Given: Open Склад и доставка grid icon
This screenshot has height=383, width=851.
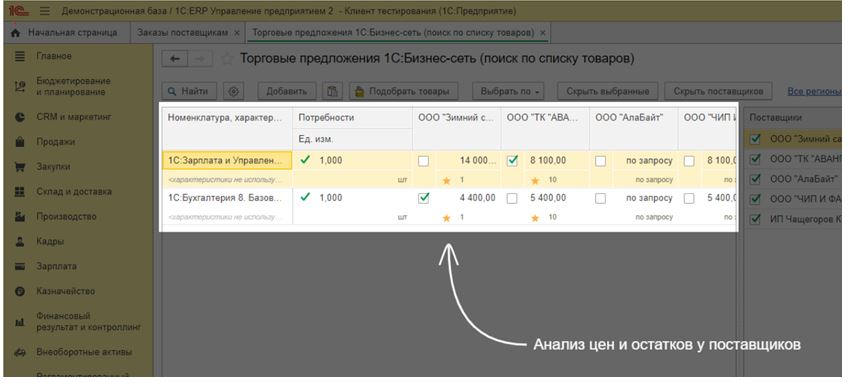Looking at the screenshot, I should pos(20,192).
